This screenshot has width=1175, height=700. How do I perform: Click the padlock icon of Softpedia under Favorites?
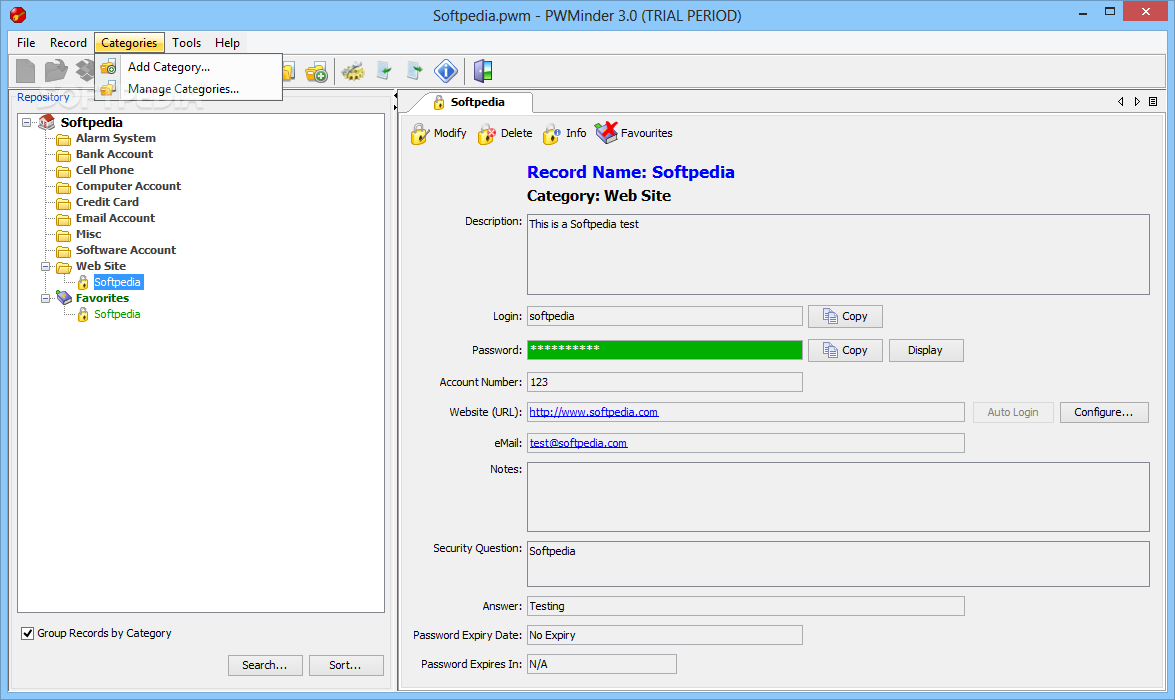(x=83, y=315)
